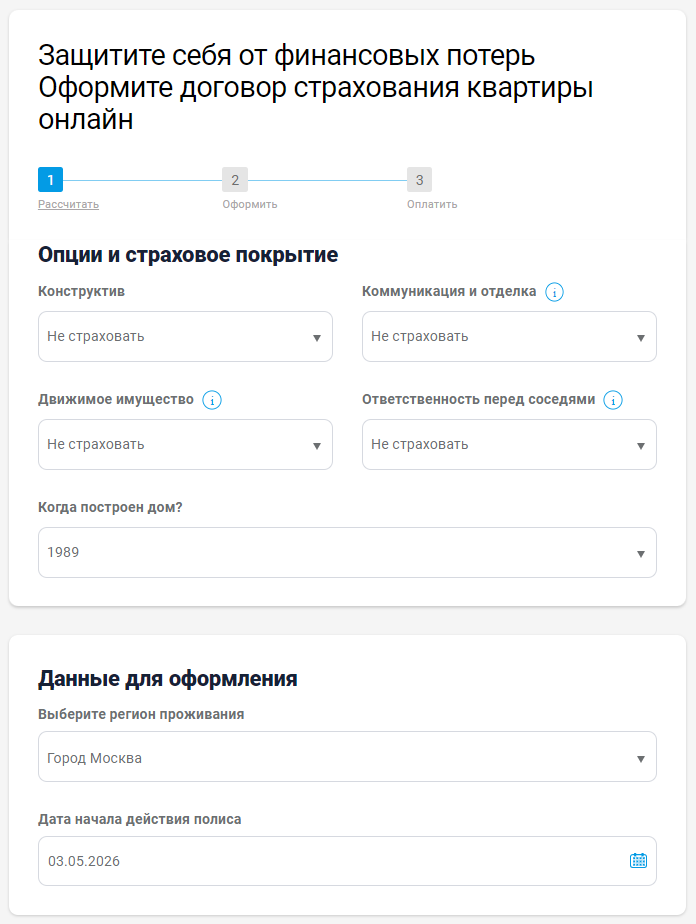Screen dimensions: 696x924
Task: Click info icon next to Движимое имущество
Action: 212,400
